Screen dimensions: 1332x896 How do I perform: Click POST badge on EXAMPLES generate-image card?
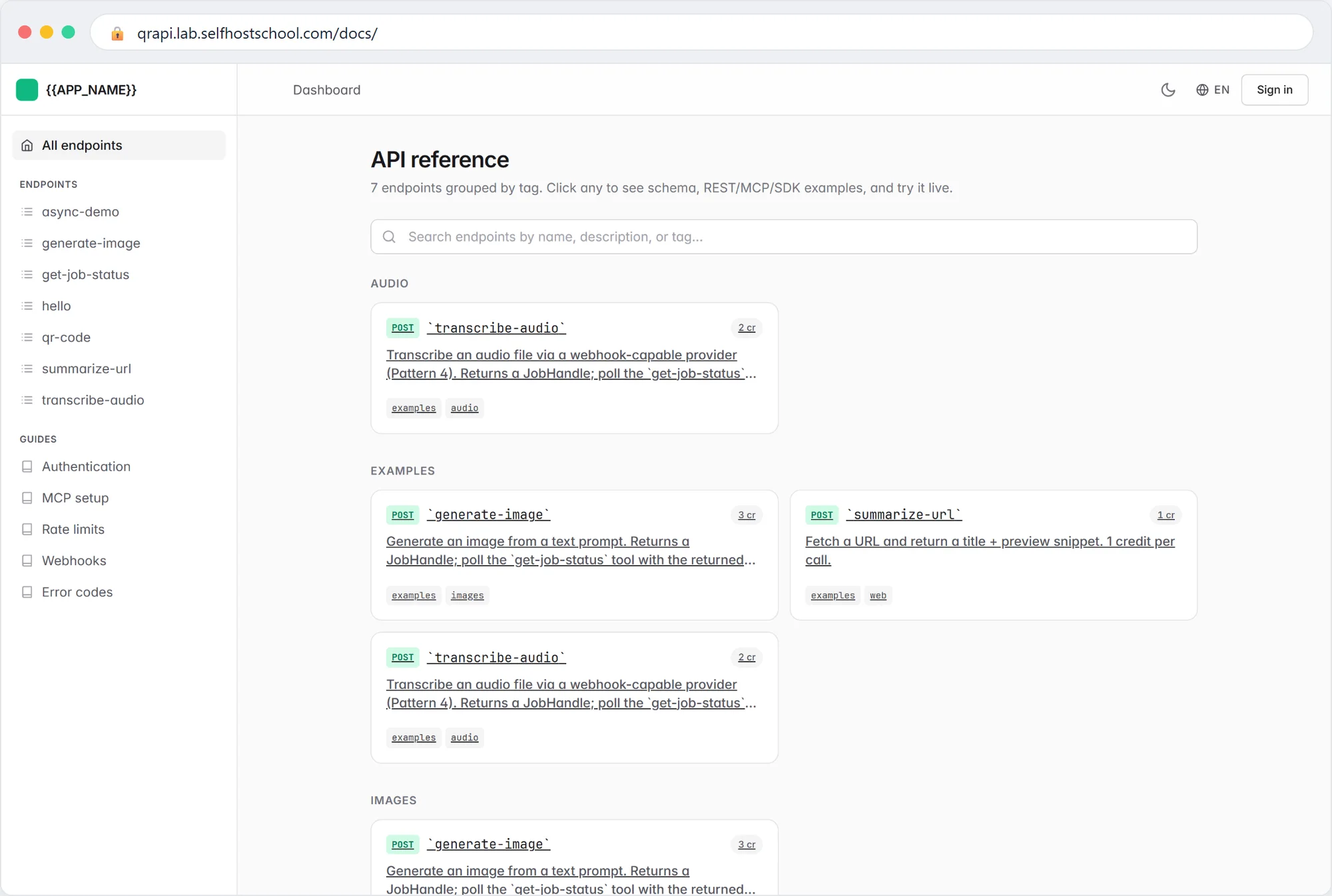point(402,515)
